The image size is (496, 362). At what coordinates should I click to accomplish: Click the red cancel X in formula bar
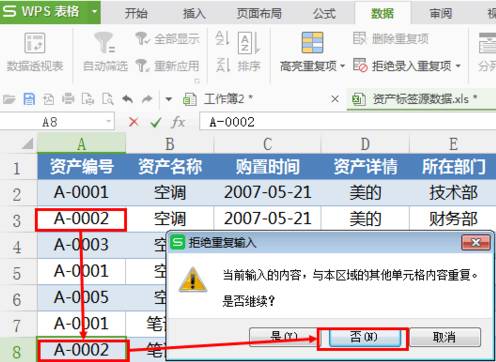point(133,122)
